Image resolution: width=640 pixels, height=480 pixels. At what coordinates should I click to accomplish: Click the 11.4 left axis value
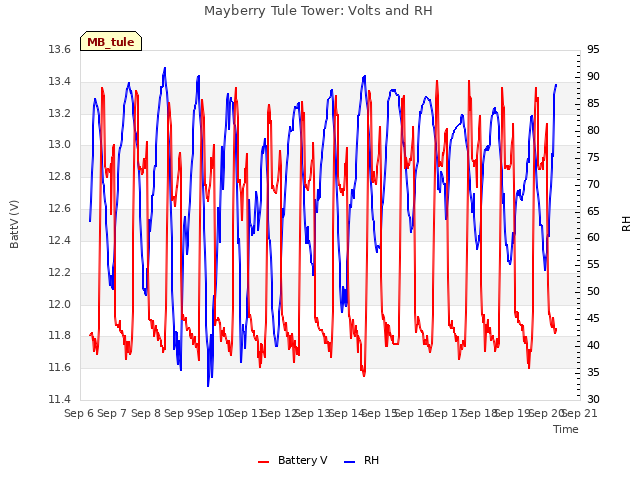60,399
